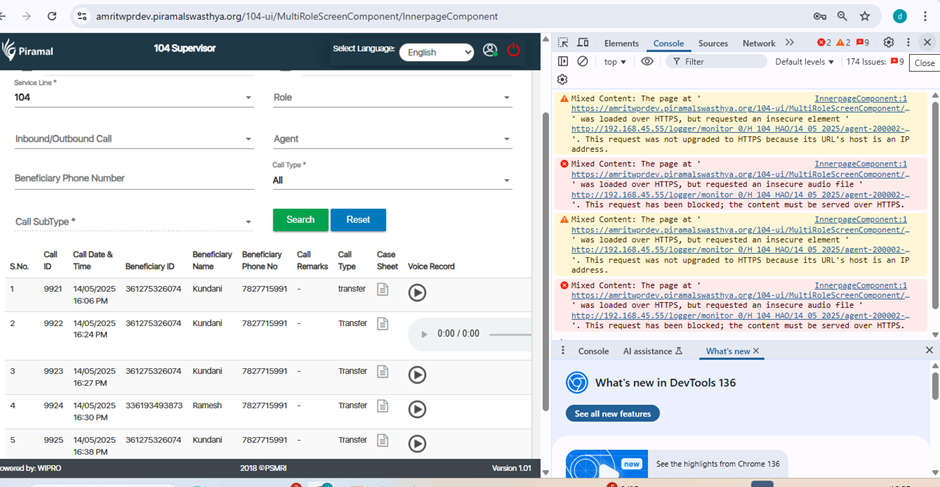Image resolution: width=940 pixels, height=487 pixels.
Task: Open DevTools customize three-dot menu
Action: tap(909, 43)
